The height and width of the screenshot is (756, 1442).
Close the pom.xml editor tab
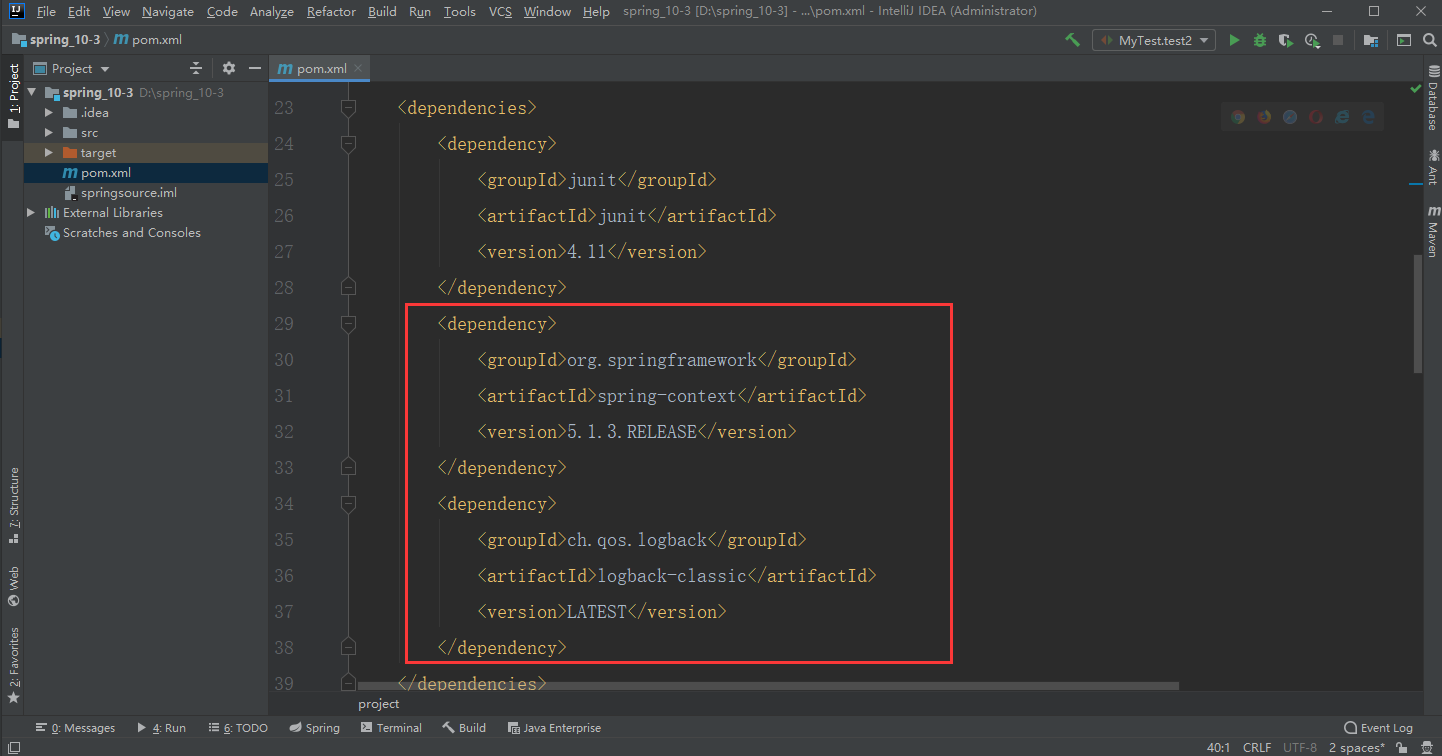pos(359,69)
